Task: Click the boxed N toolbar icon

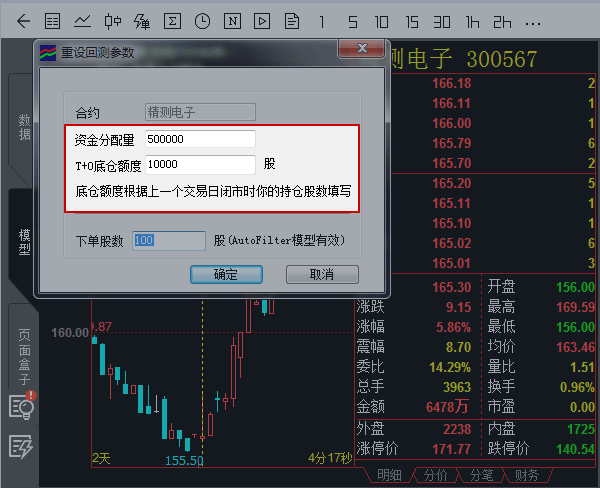Action: (x=232, y=20)
